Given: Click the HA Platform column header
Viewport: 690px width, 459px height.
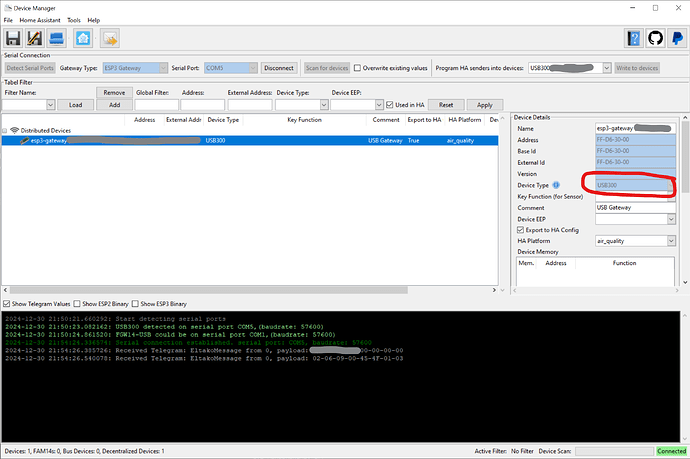Looking at the screenshot, I should 464,120.
